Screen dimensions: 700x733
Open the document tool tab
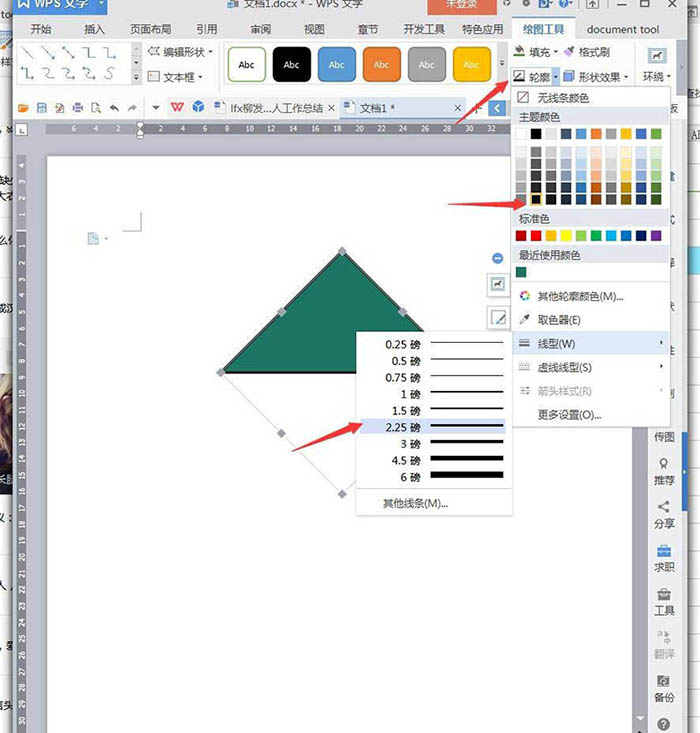click(623, 29)
